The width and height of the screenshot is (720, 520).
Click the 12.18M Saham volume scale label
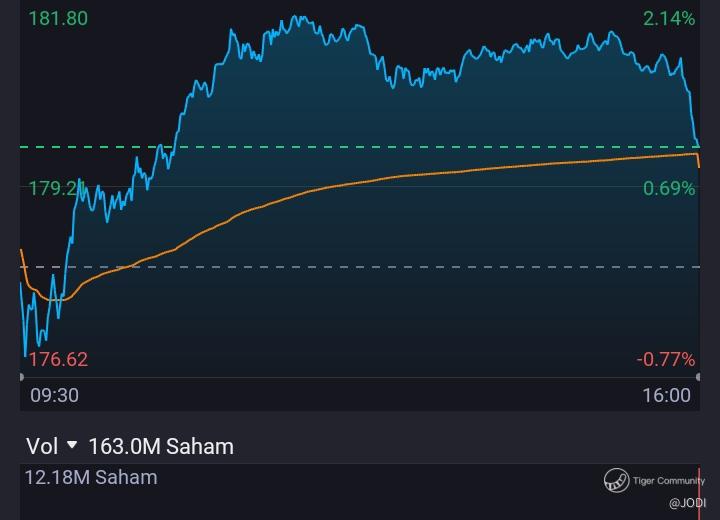91,477
